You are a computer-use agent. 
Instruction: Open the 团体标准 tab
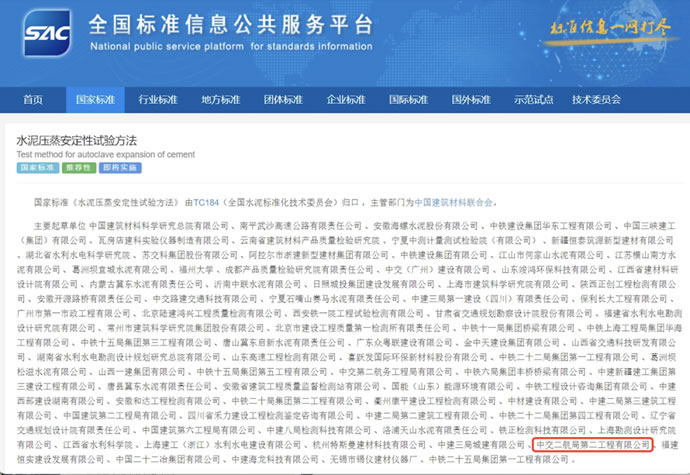pos(283,100)
